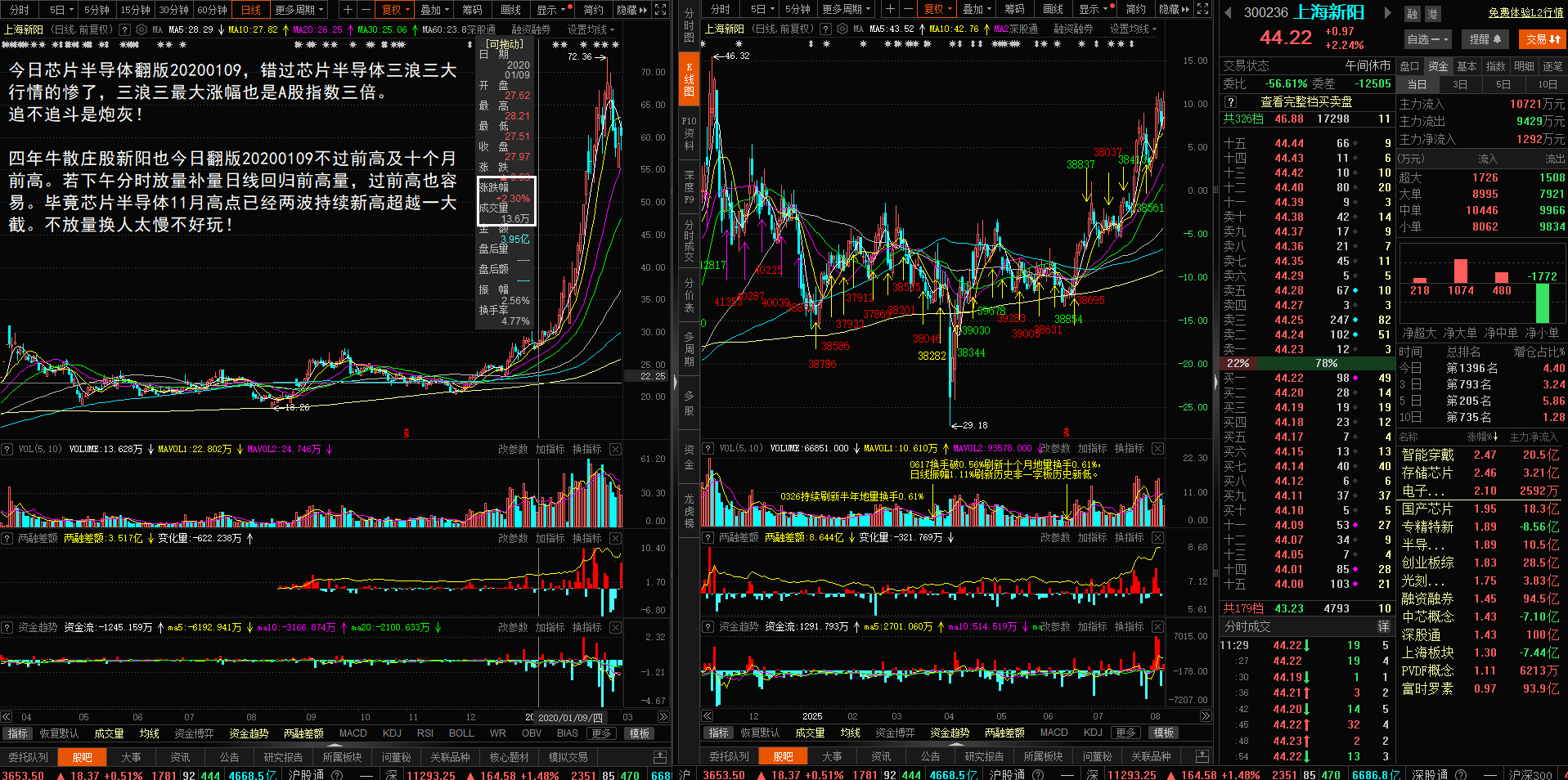Click 模板 button on left indicator bar
The width and height of the screenshot is (1568, 780).
point(640,733)
